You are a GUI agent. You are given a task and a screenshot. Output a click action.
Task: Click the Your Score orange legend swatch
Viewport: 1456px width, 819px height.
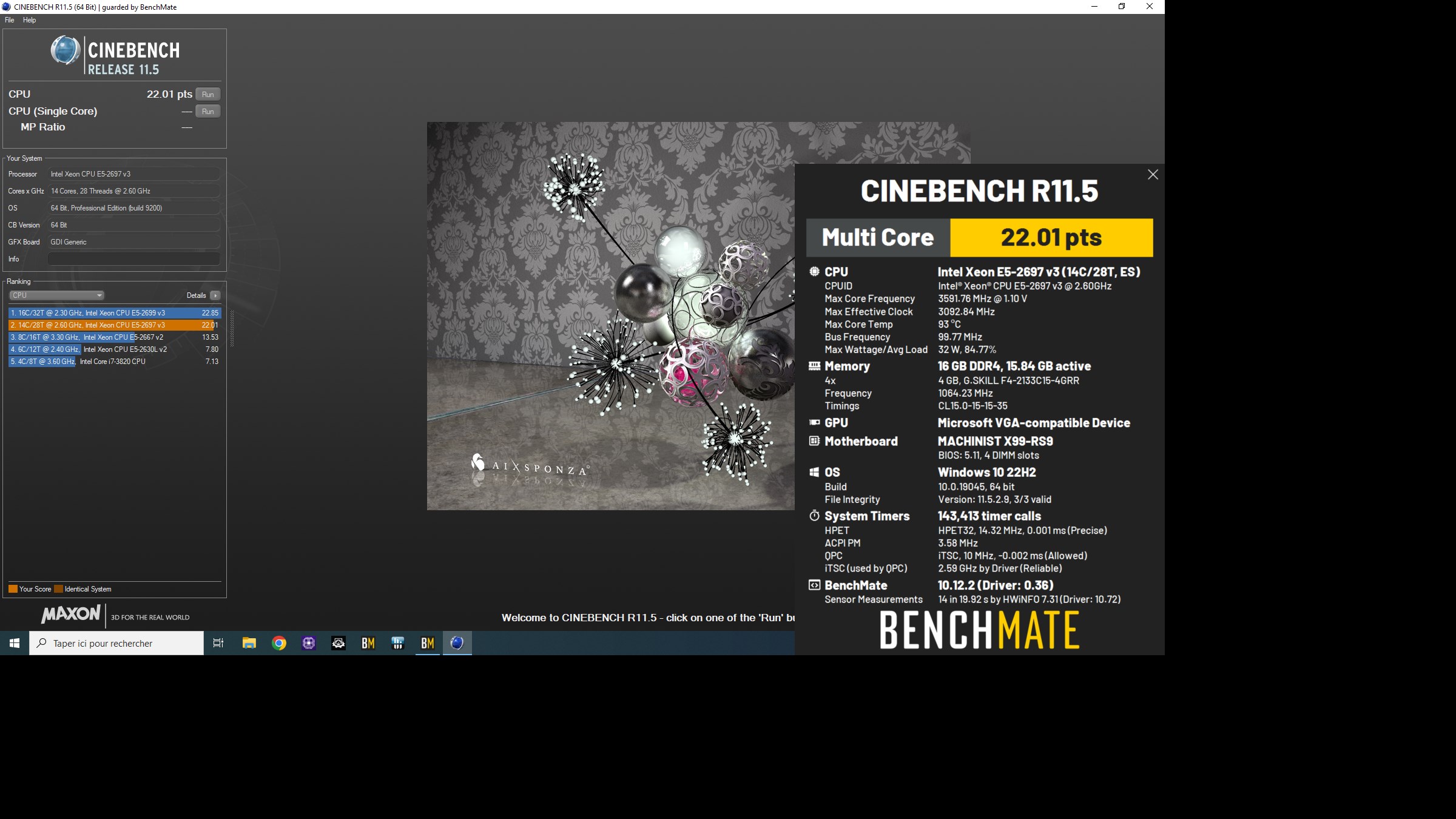click(x=13, y=589)
